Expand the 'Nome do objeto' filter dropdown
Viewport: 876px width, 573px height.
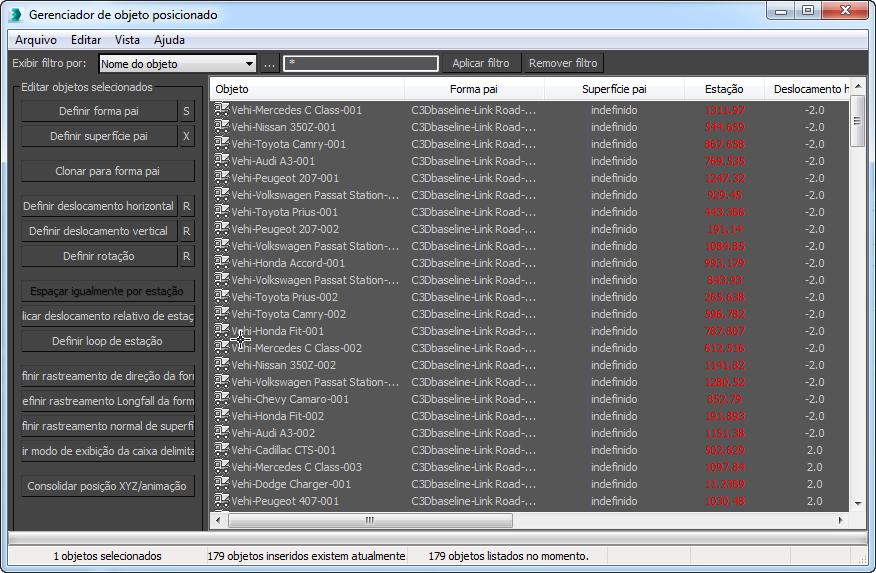(x=249, y=64)
